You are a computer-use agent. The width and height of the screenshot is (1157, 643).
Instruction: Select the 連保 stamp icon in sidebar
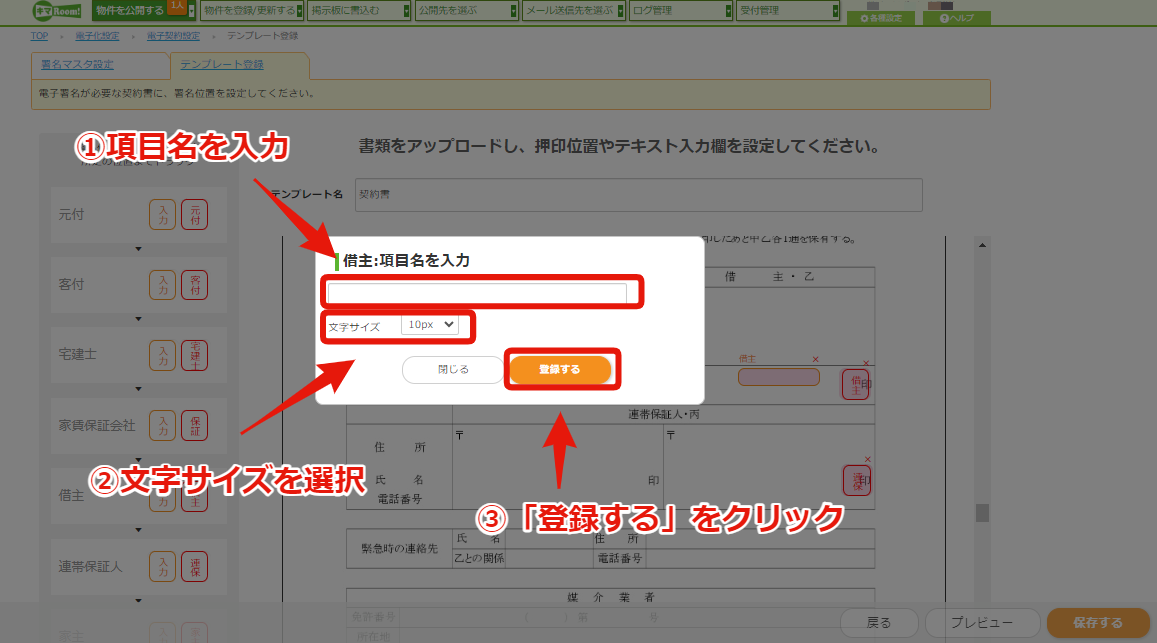(195, 566)
